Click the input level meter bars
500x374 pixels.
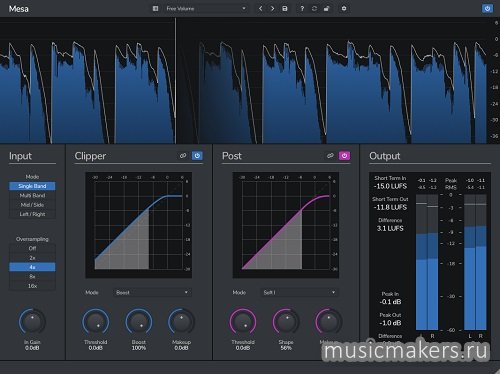(427, 262)
